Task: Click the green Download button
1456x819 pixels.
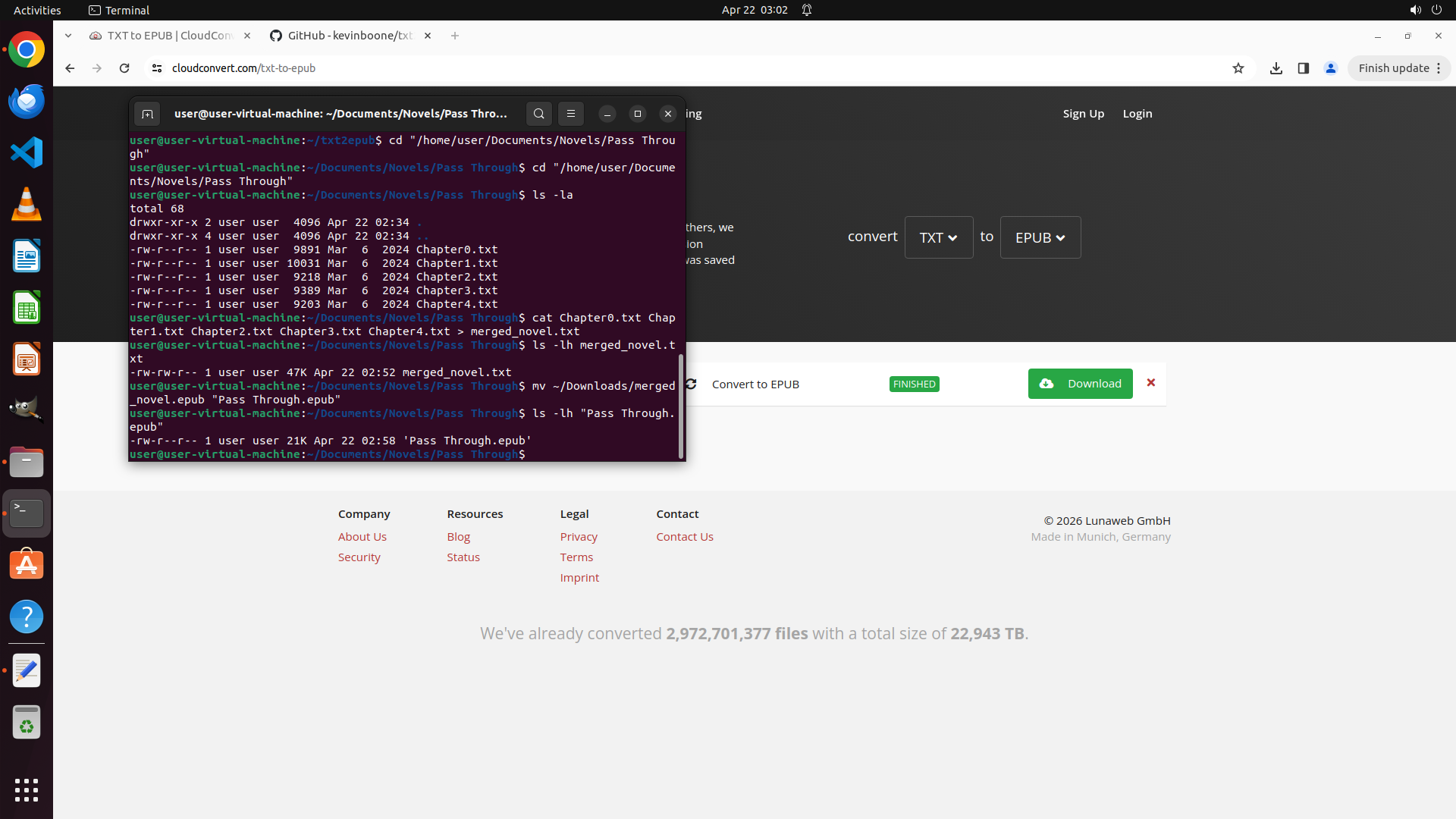Action: 1080,384
